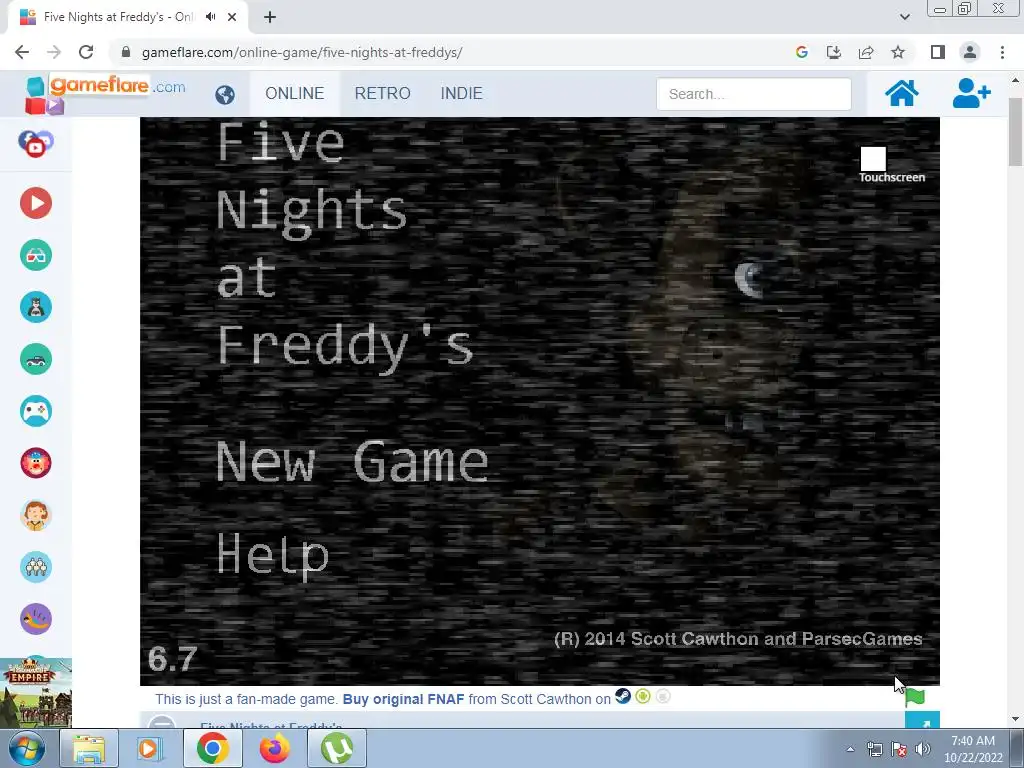Screen dimensions: 1024x768
Task: Open the gamepad controller category icon
Action: click(36, 411)
